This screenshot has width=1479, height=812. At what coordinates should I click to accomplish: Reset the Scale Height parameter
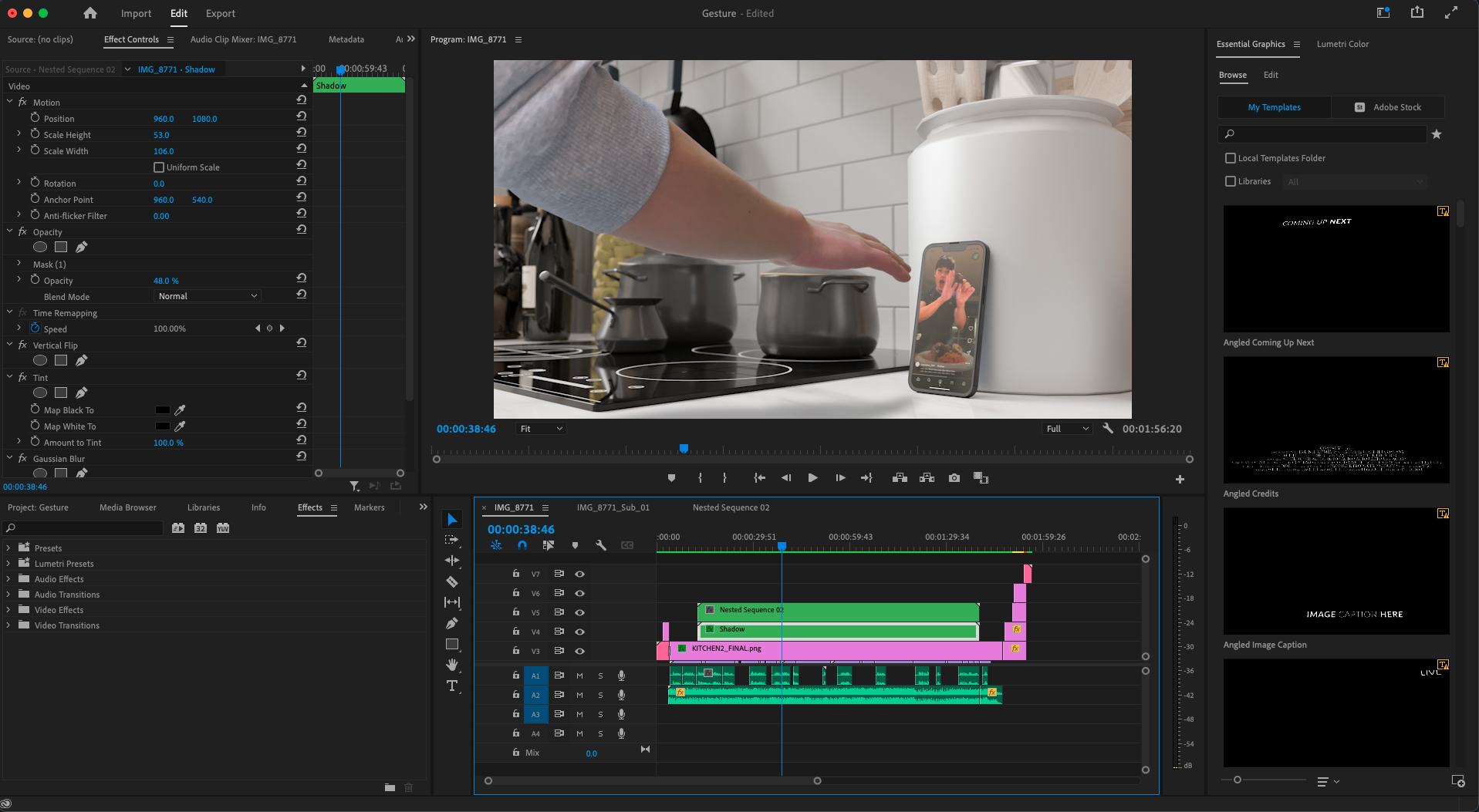tap(302, 132)
